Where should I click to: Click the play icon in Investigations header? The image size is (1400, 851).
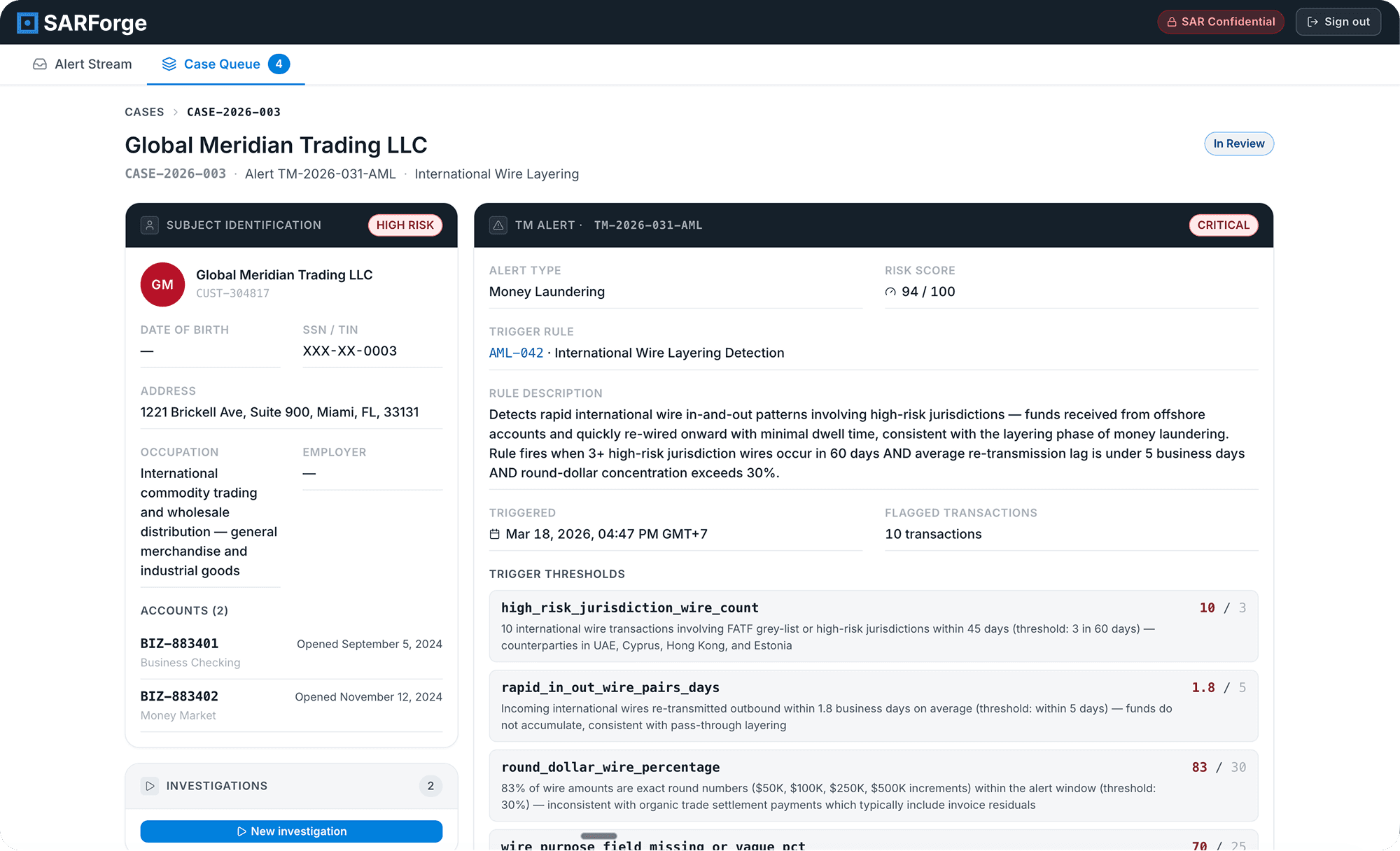150,785
